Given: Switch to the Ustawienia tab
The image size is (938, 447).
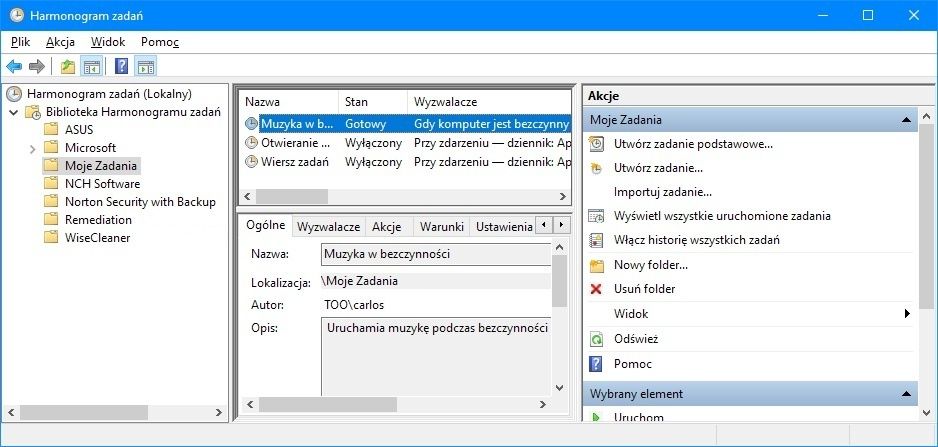Looking at the screenshot, I should click(x=501, y=227).
